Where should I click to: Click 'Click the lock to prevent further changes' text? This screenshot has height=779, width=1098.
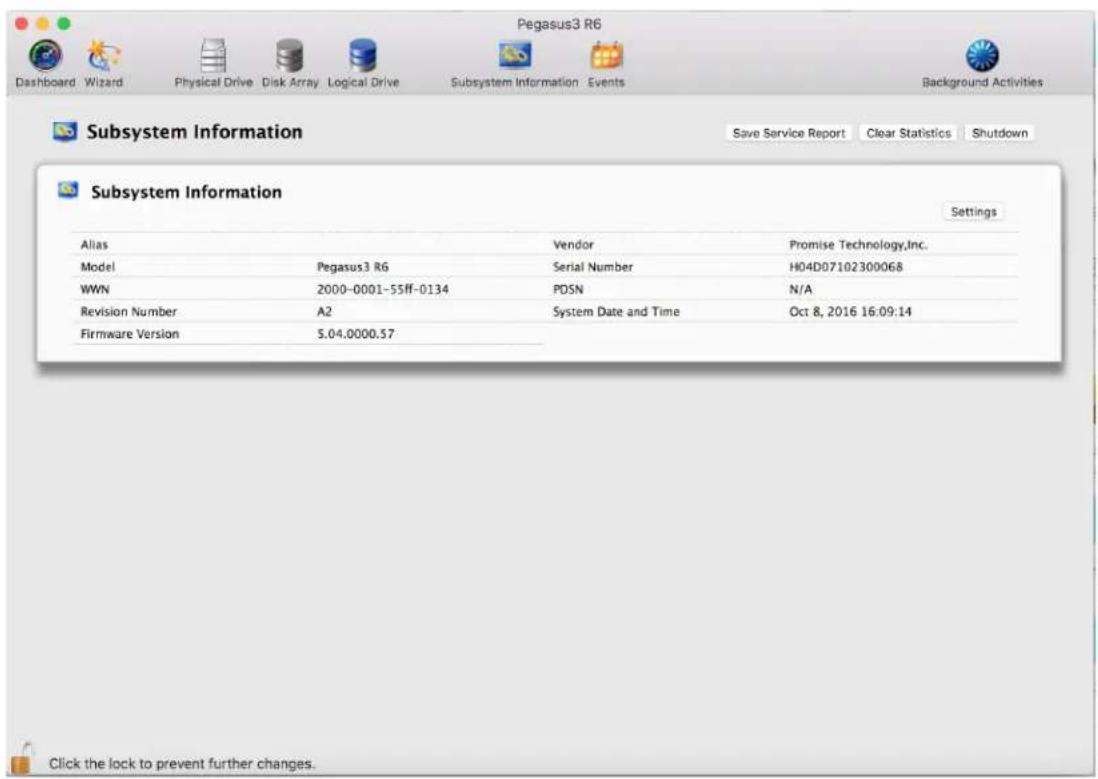pos(181,764)
